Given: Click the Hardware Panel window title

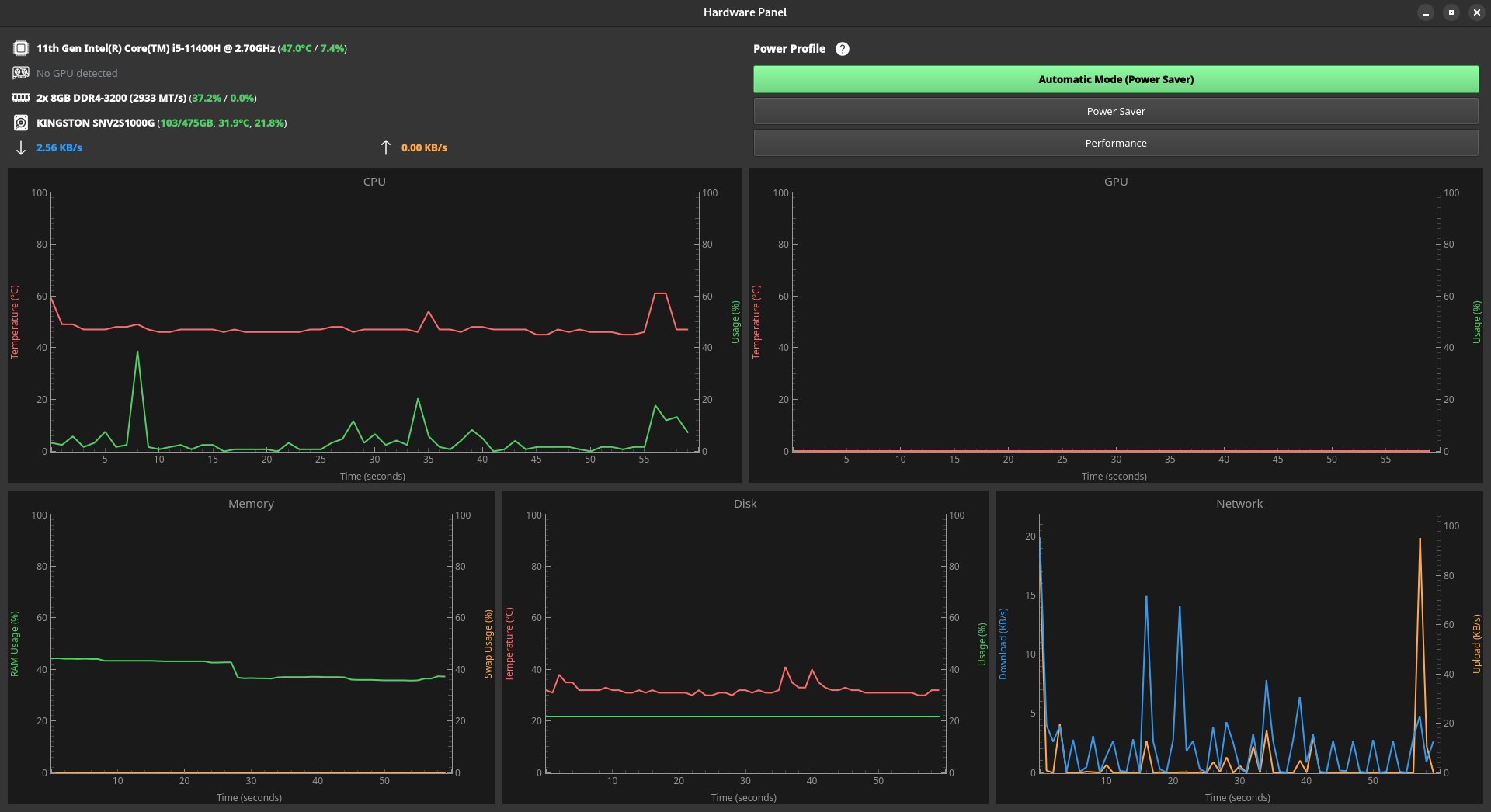Looking at the screenshot, I should pos(745,12).
